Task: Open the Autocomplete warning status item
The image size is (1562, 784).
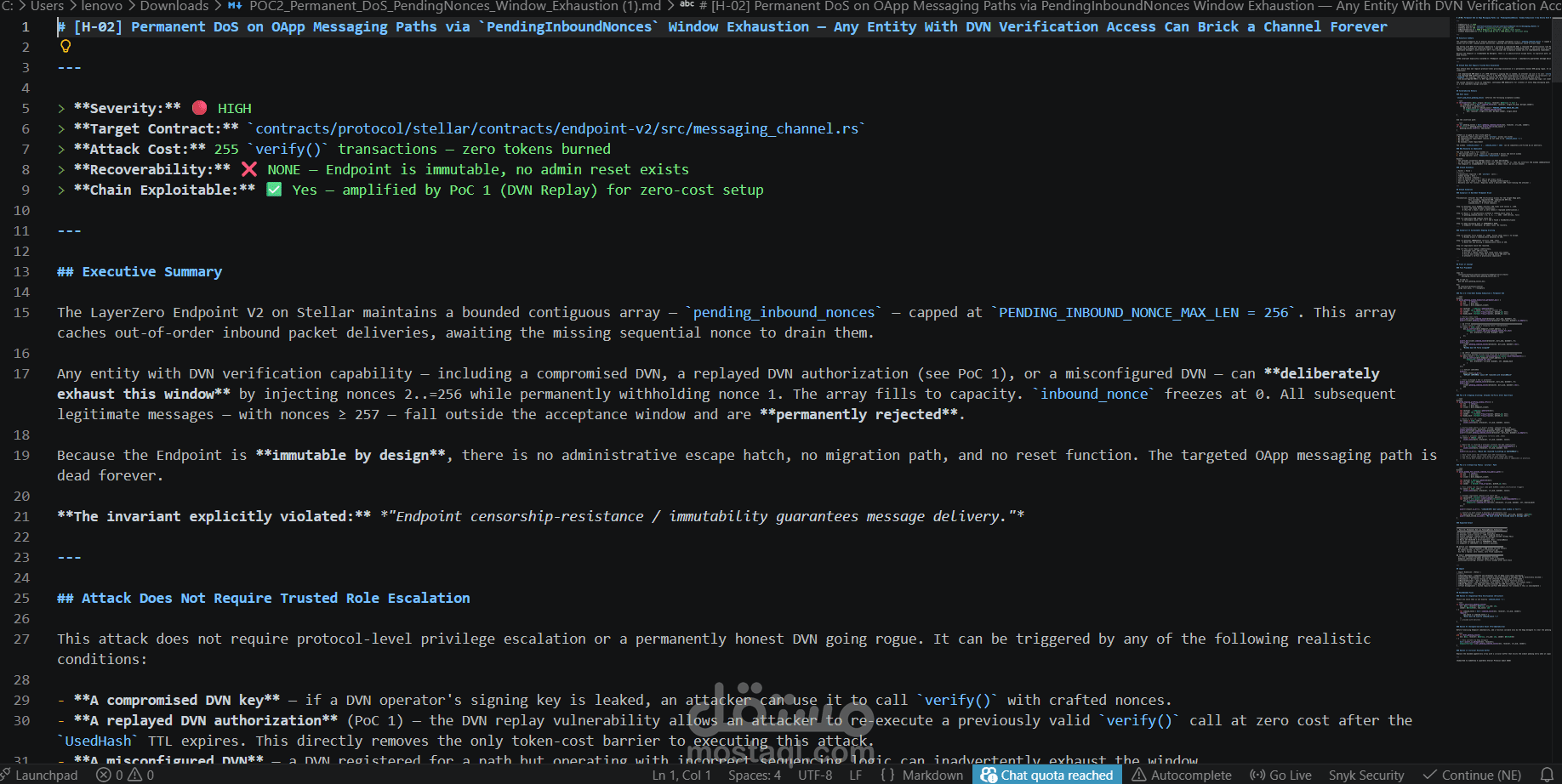Action: click(1182, 775)
